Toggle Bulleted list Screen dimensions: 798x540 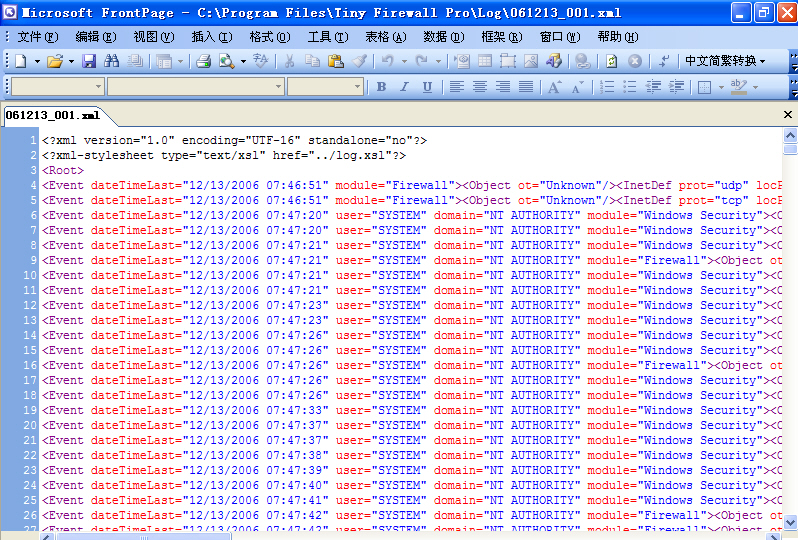tap(630, 87)
